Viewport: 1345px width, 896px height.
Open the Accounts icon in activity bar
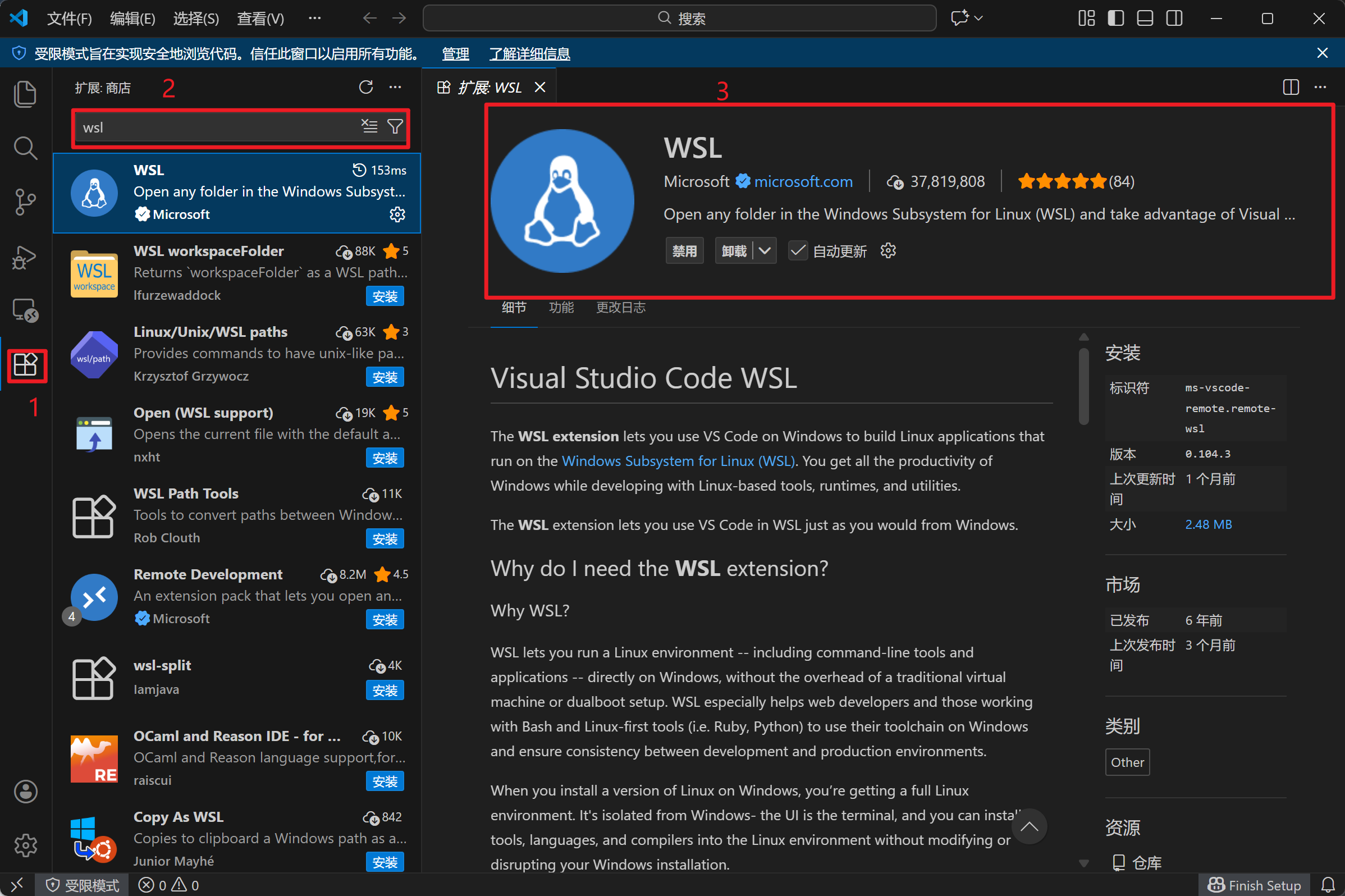[25, 792]
